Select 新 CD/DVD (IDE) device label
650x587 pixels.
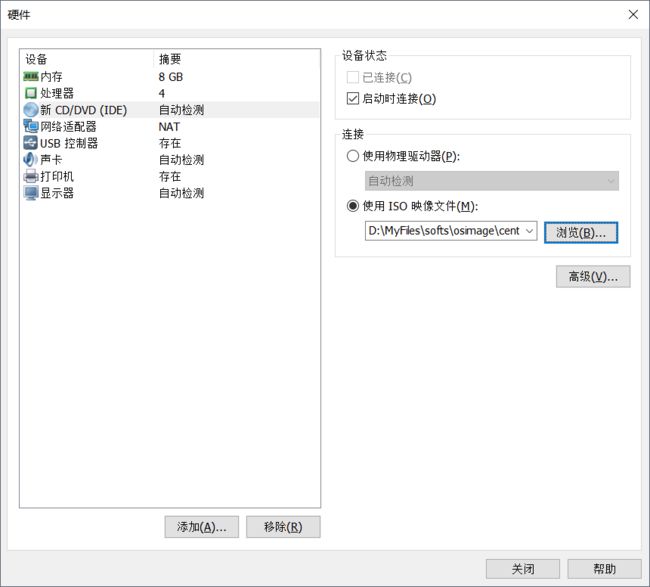83,110
